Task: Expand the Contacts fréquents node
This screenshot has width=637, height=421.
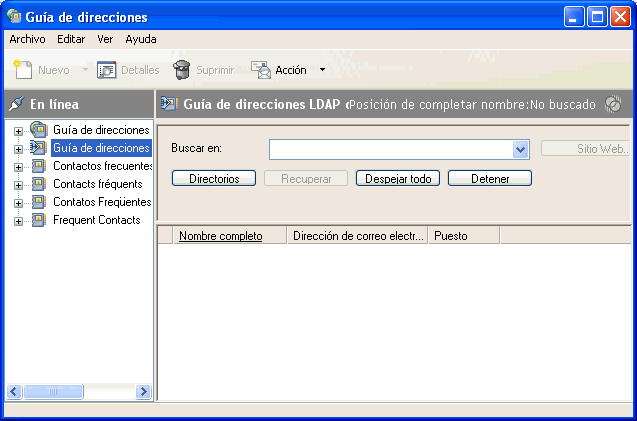Action: pyautogui.click(x=18, y=185)
